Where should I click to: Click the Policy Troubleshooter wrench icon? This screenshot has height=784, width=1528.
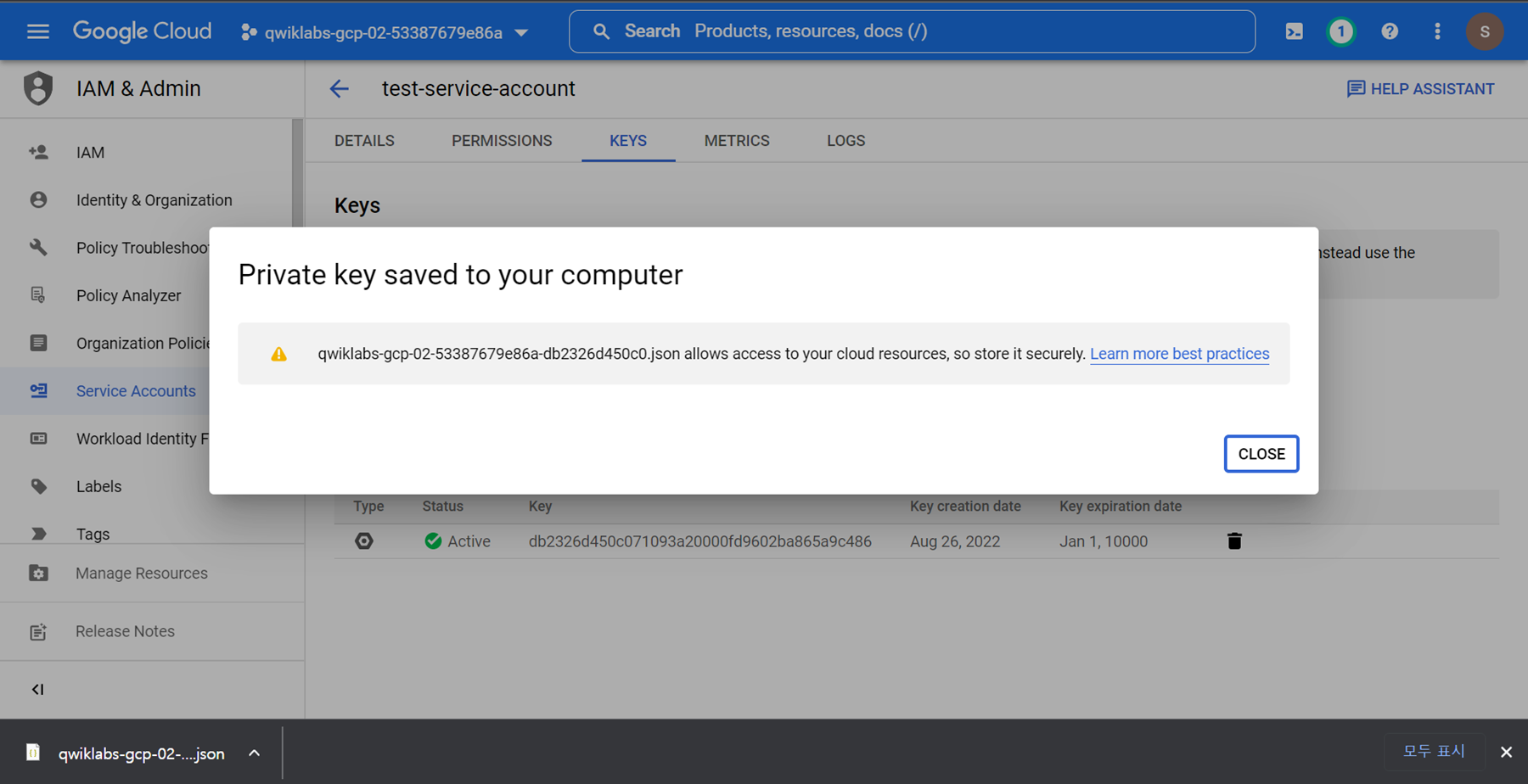point(38,248)
